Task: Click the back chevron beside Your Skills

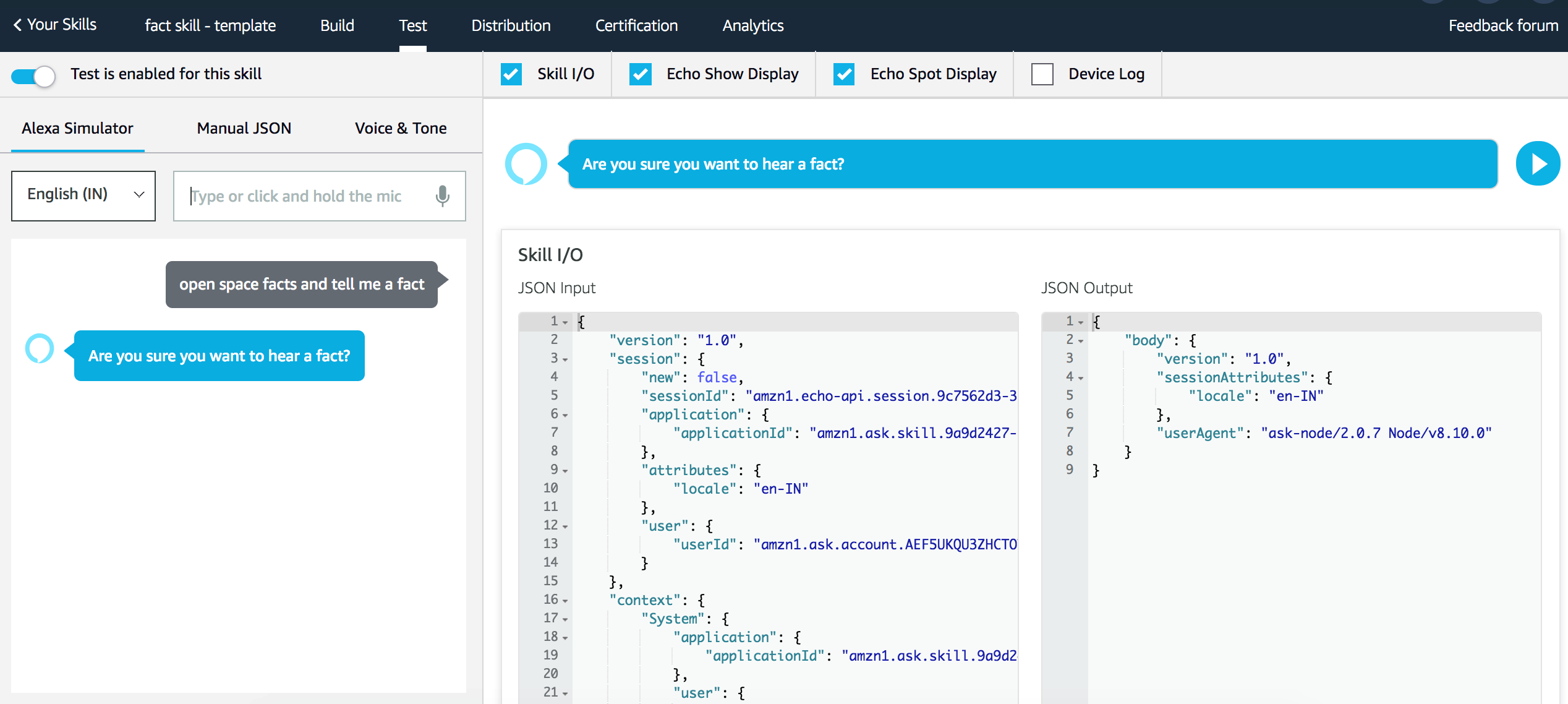Action: click(x=19, y=25)
